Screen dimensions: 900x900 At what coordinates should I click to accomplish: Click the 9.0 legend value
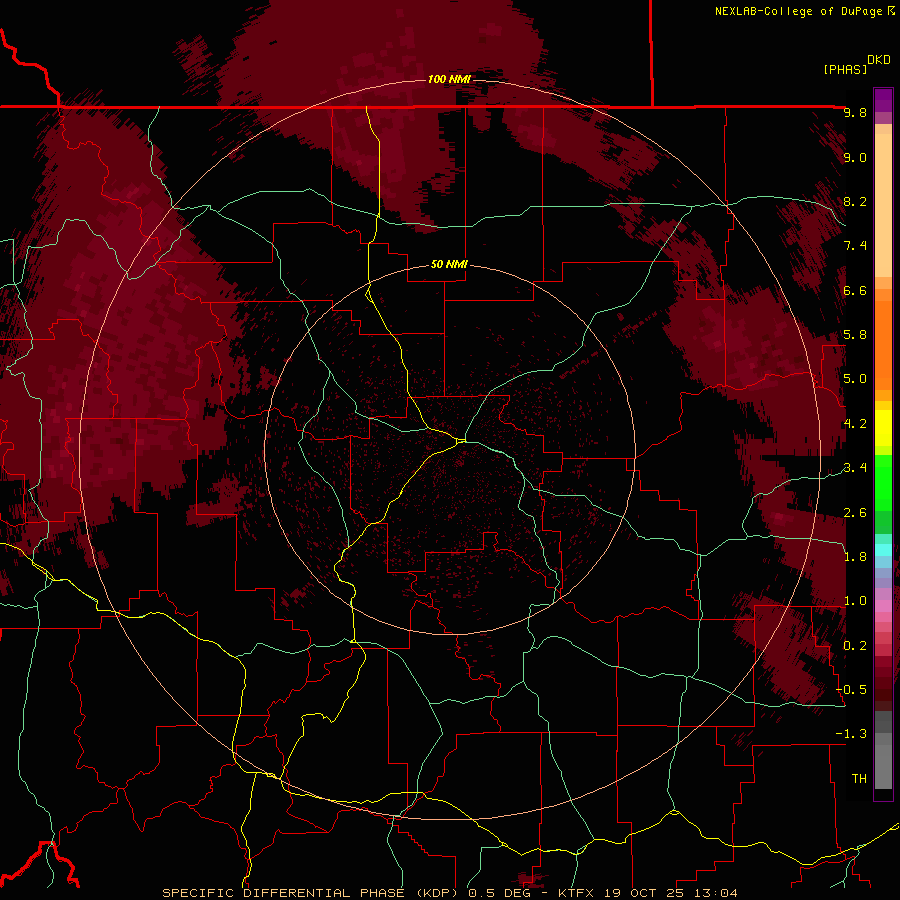[855, 158]
